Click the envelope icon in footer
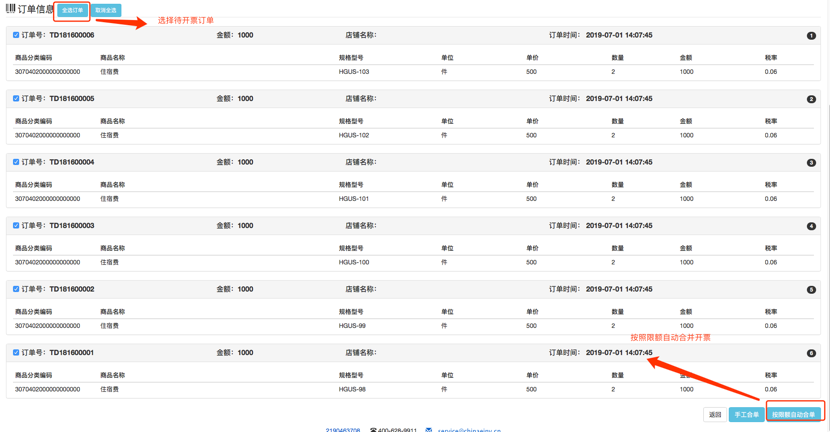The width and height of the screenshot is (830, 432). click(429, 430)
